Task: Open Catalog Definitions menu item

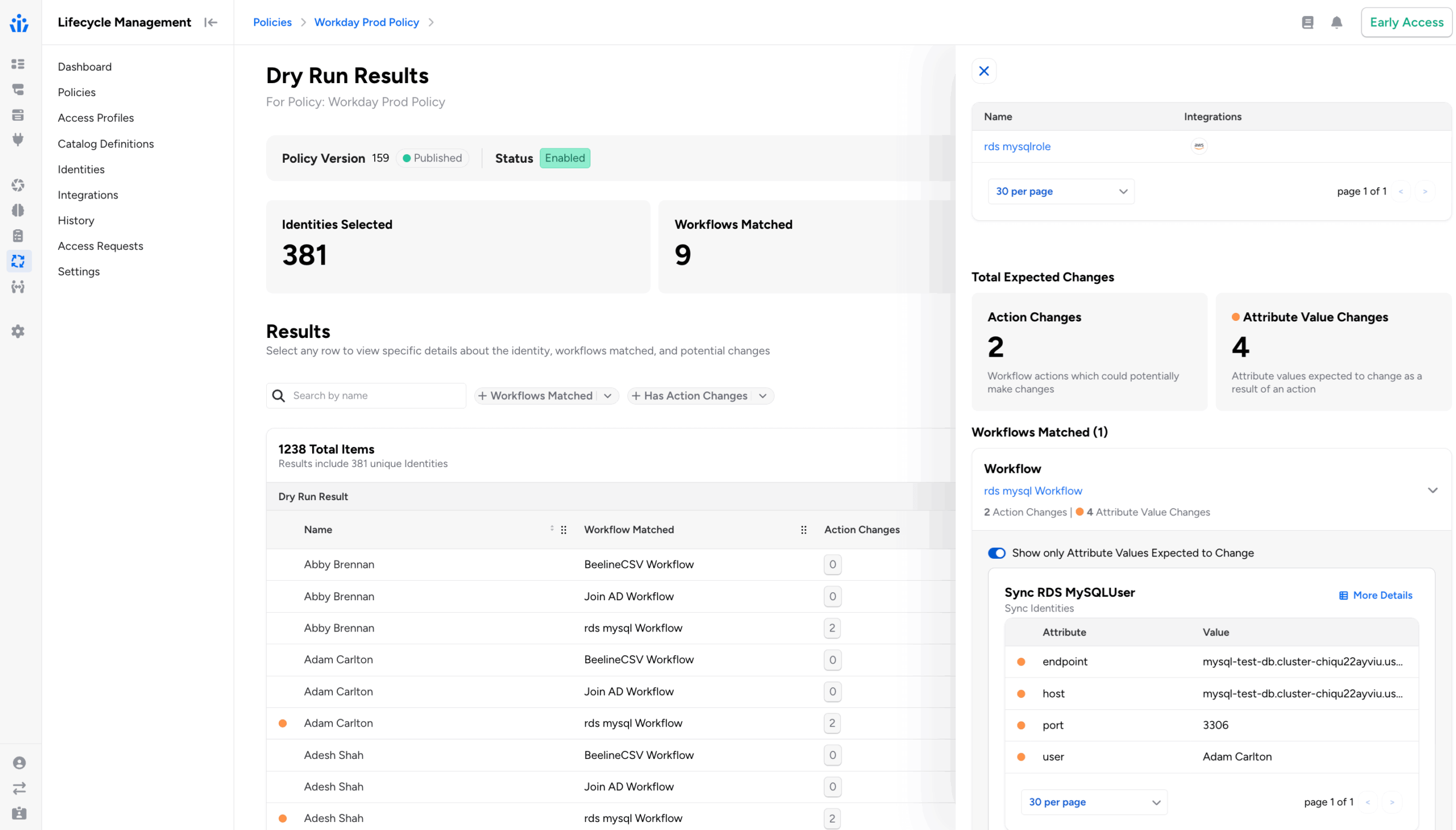Action: click(105, 143)
